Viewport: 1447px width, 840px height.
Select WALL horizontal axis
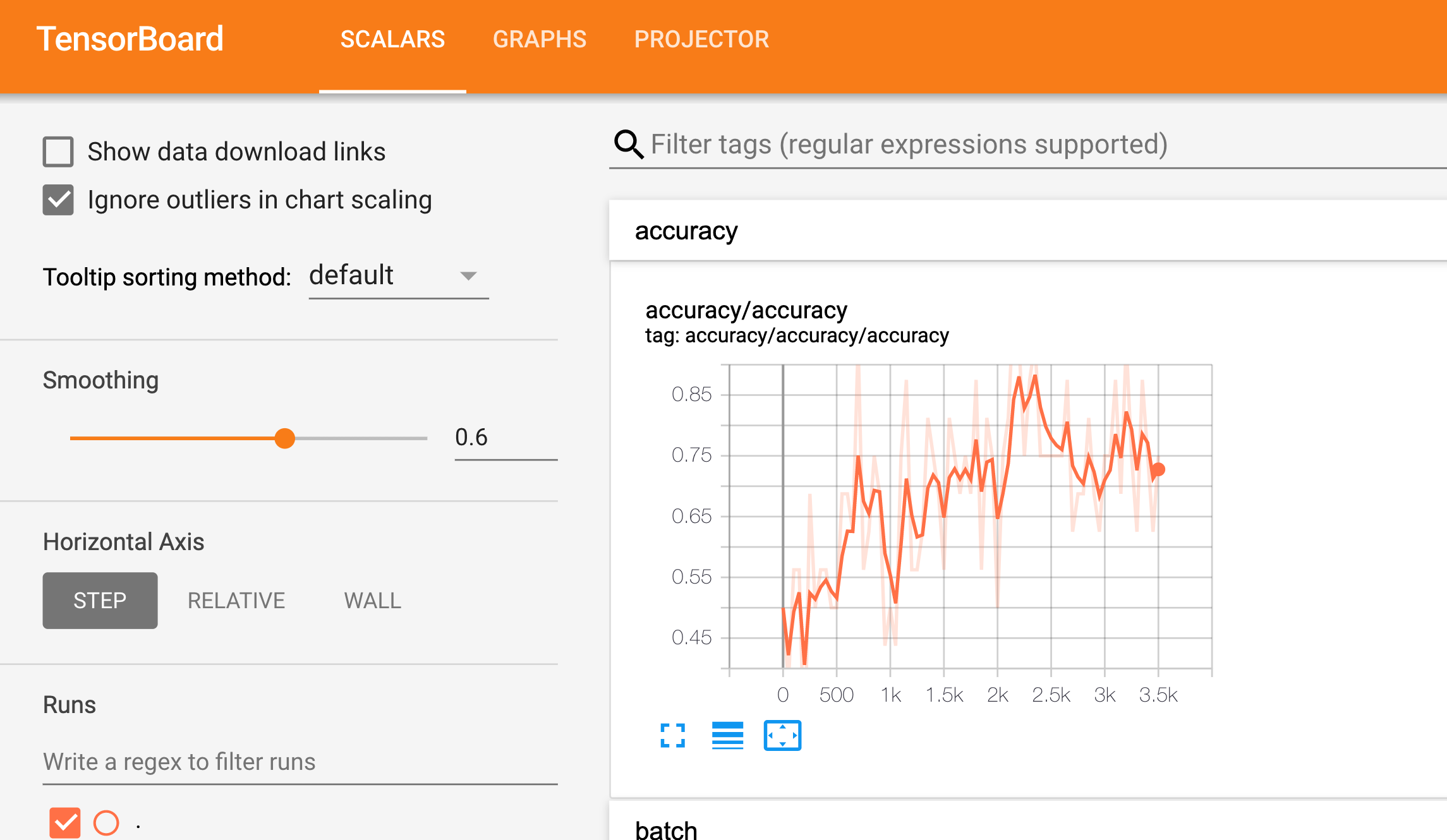click(373, 600)
